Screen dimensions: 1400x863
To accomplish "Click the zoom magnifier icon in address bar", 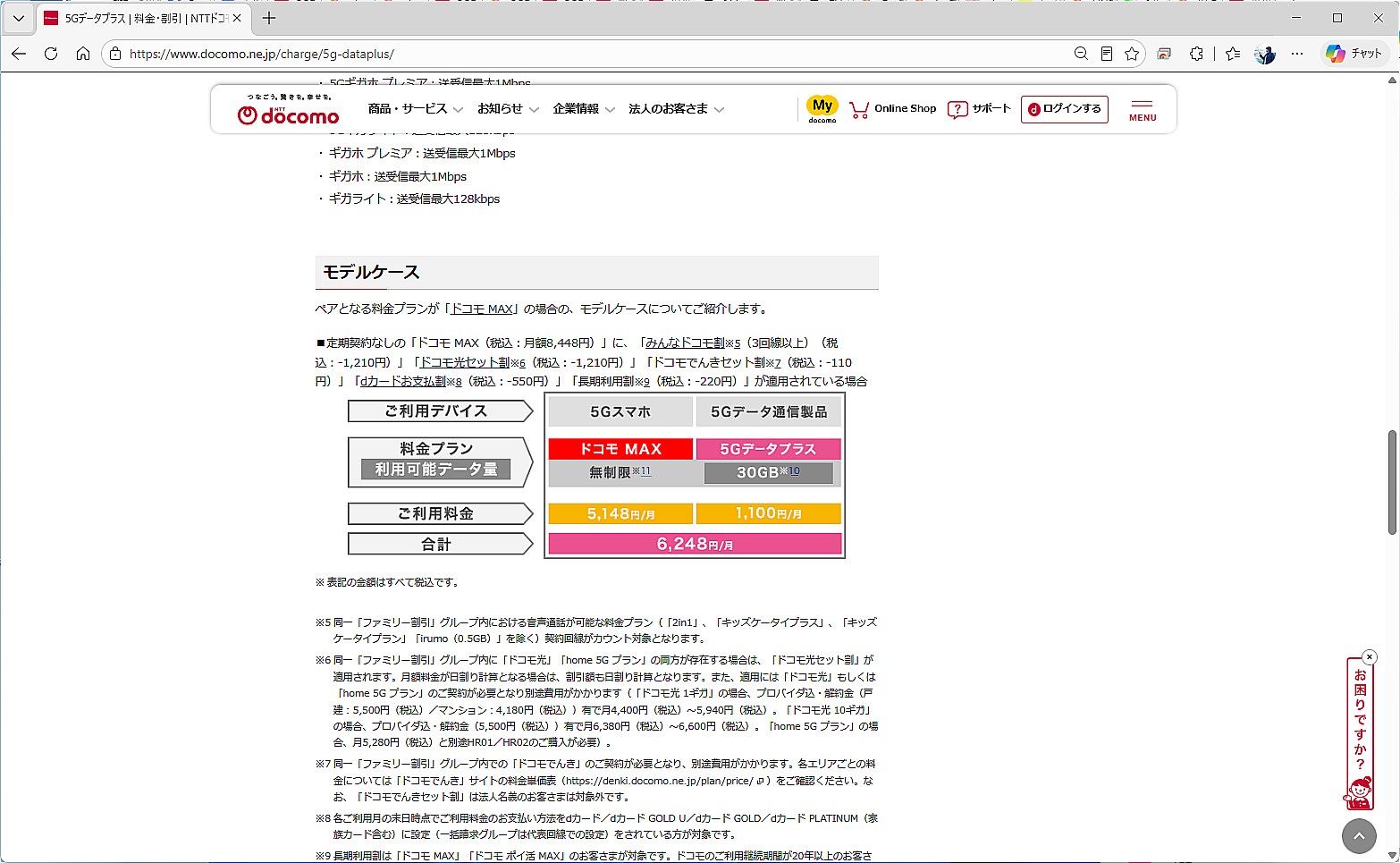I will (x=1081, y=54).
